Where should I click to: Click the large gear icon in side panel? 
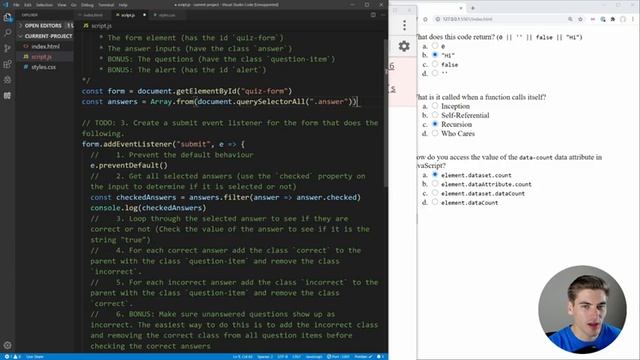[404, 46]
